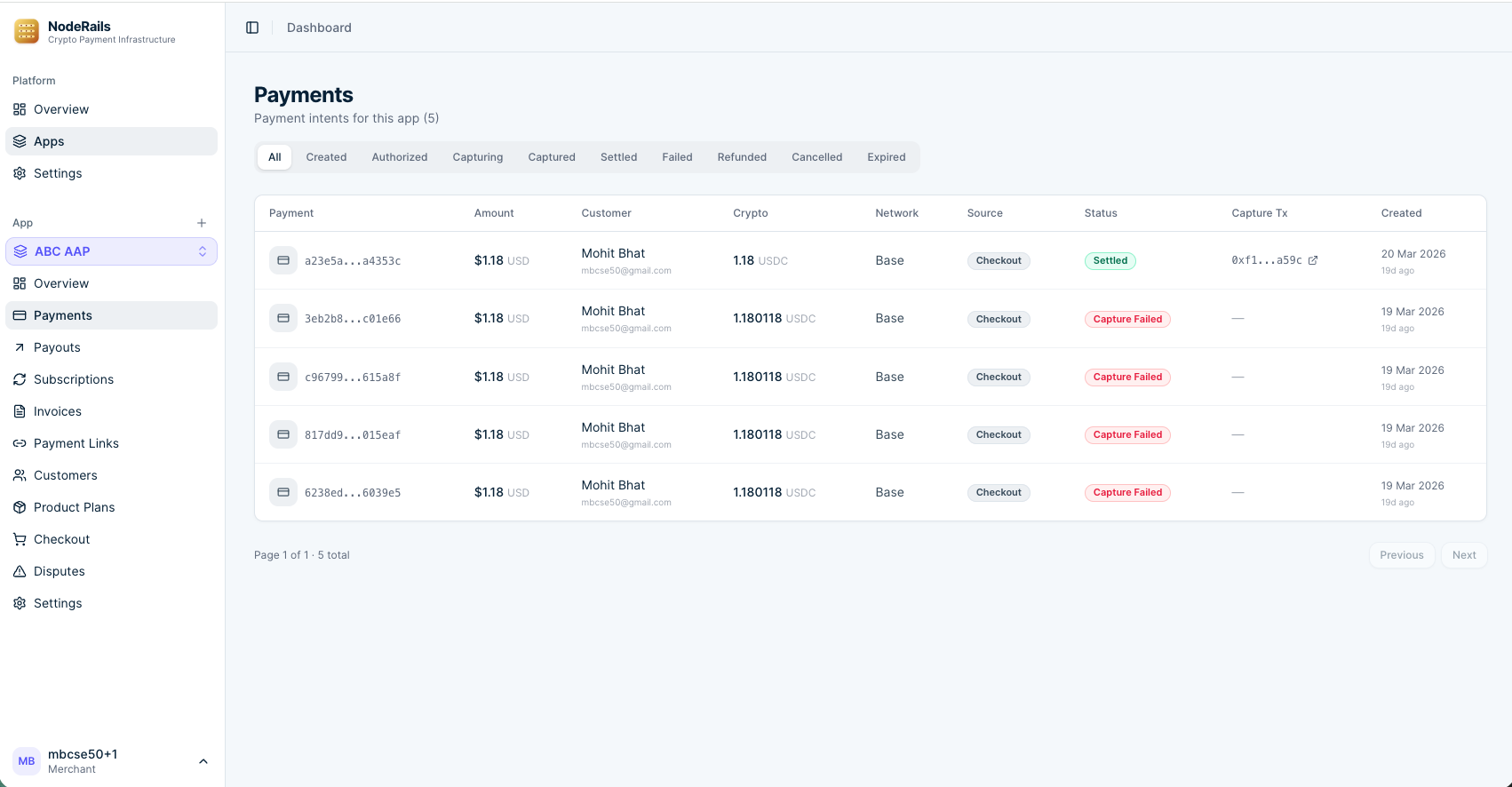Open capture transaction 0xf1...a59c link
Screen dimensions: 1512x787
tap(1266, 260)
